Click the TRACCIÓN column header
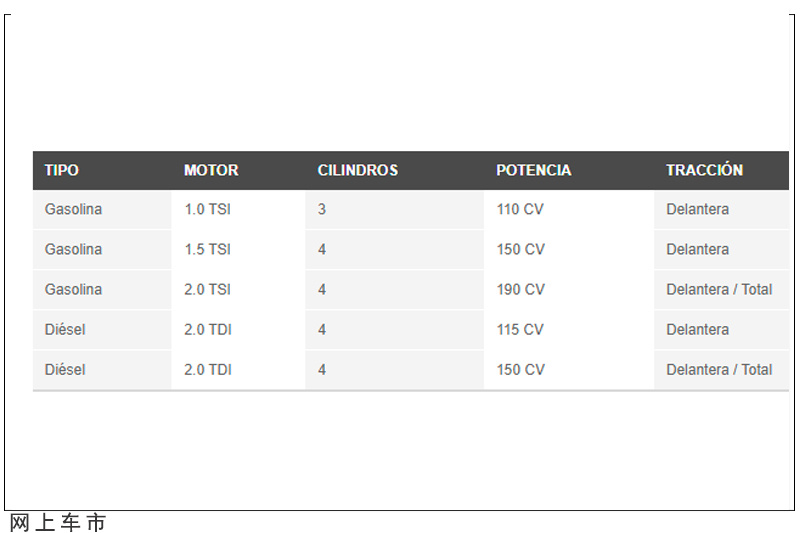800x533 pixels. [705, 170]
